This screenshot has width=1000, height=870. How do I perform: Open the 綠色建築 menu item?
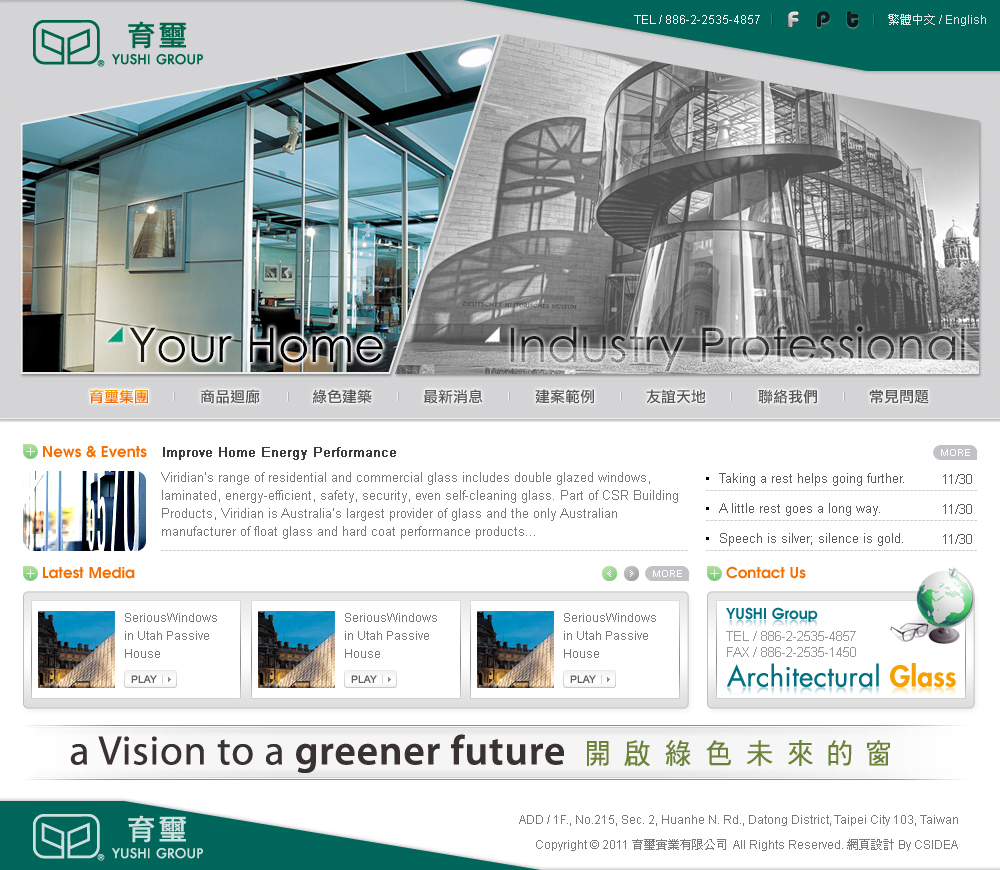[342, 397]
